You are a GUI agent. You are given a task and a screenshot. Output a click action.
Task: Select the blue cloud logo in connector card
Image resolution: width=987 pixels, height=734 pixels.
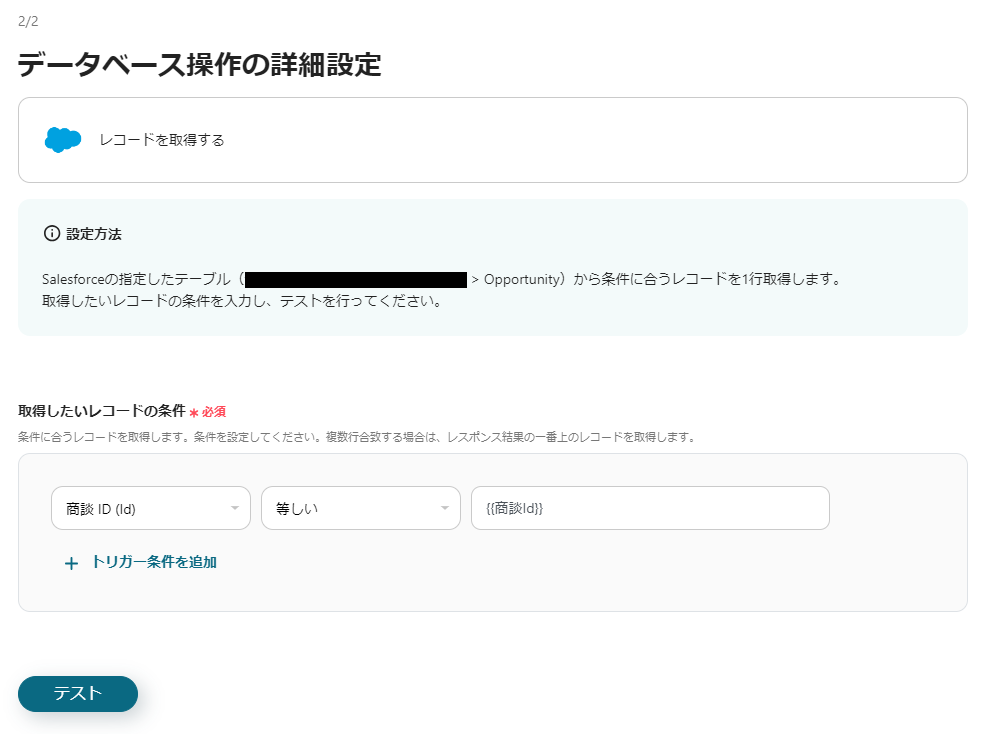pyautogui.click(x=62, y=140)
